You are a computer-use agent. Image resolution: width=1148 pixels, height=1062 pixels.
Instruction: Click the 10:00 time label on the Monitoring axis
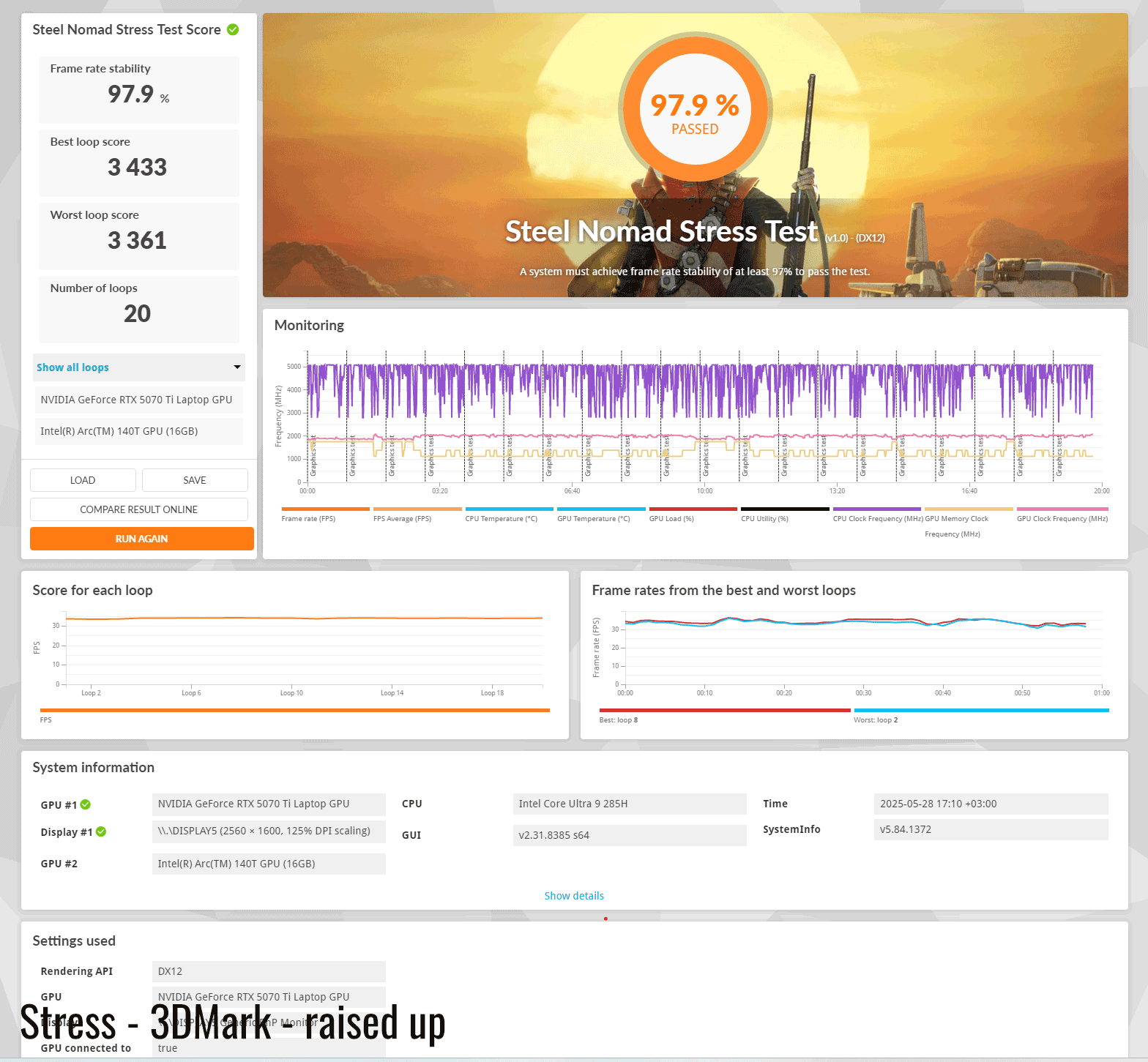pyautogui.click(x=704, y=491)
